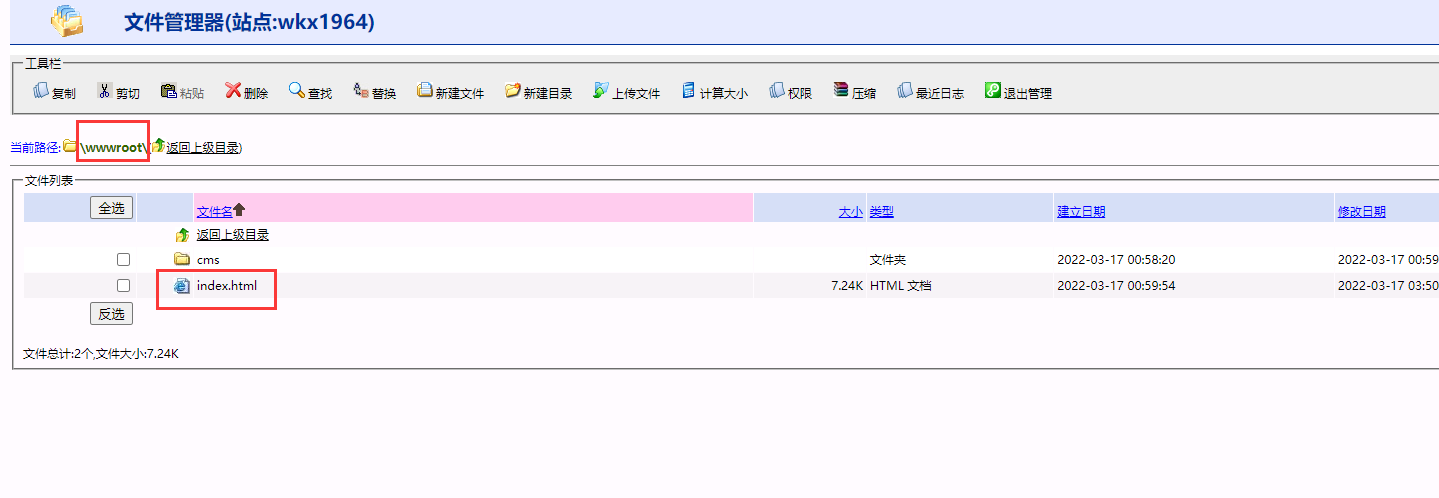Click 退出管理 (exit management) icon
The width and height of the screenshot is (1439, 498).
(x=993, y=91)
